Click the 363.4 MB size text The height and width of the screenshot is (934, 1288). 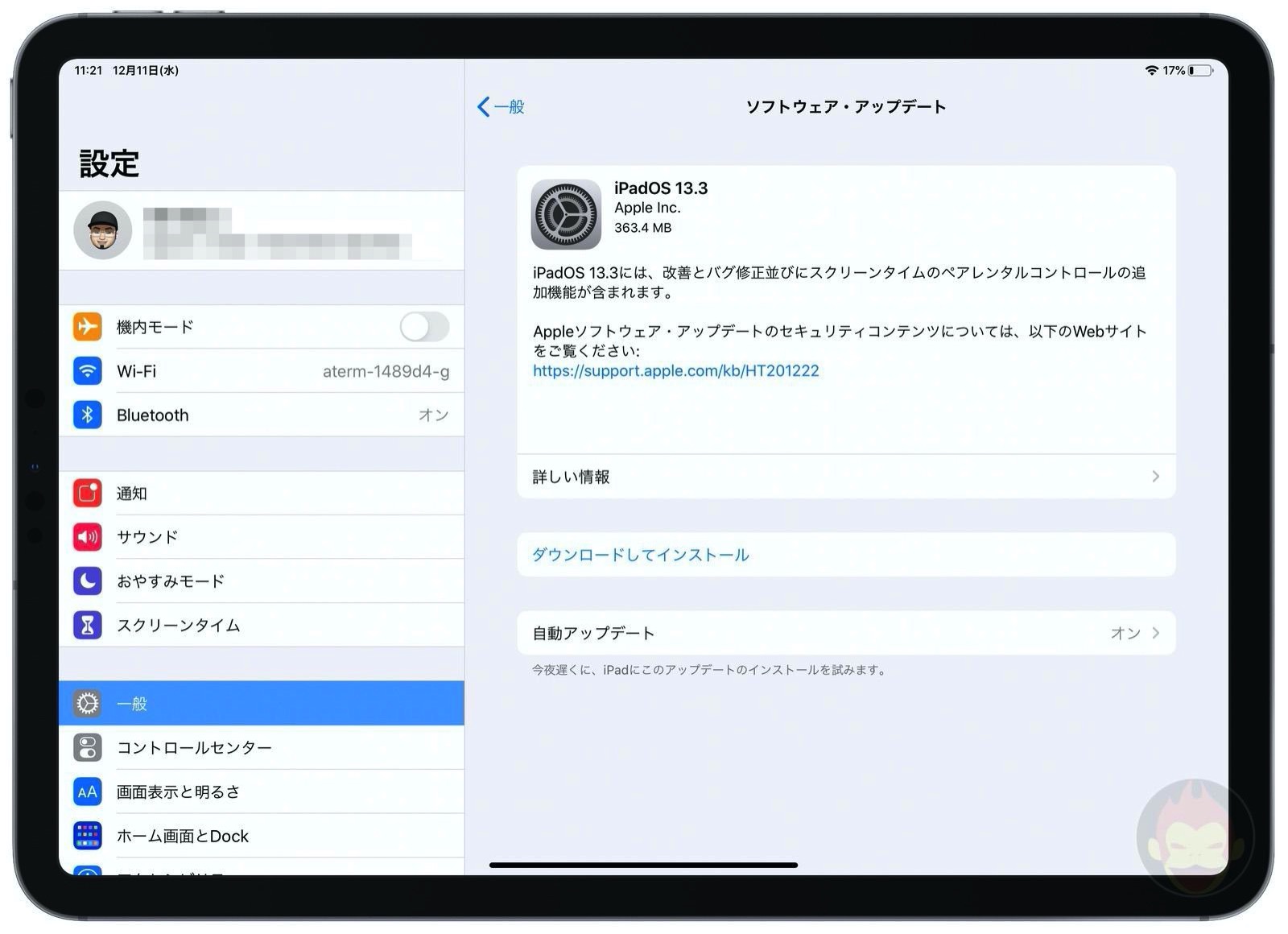(x=642, y=228)
